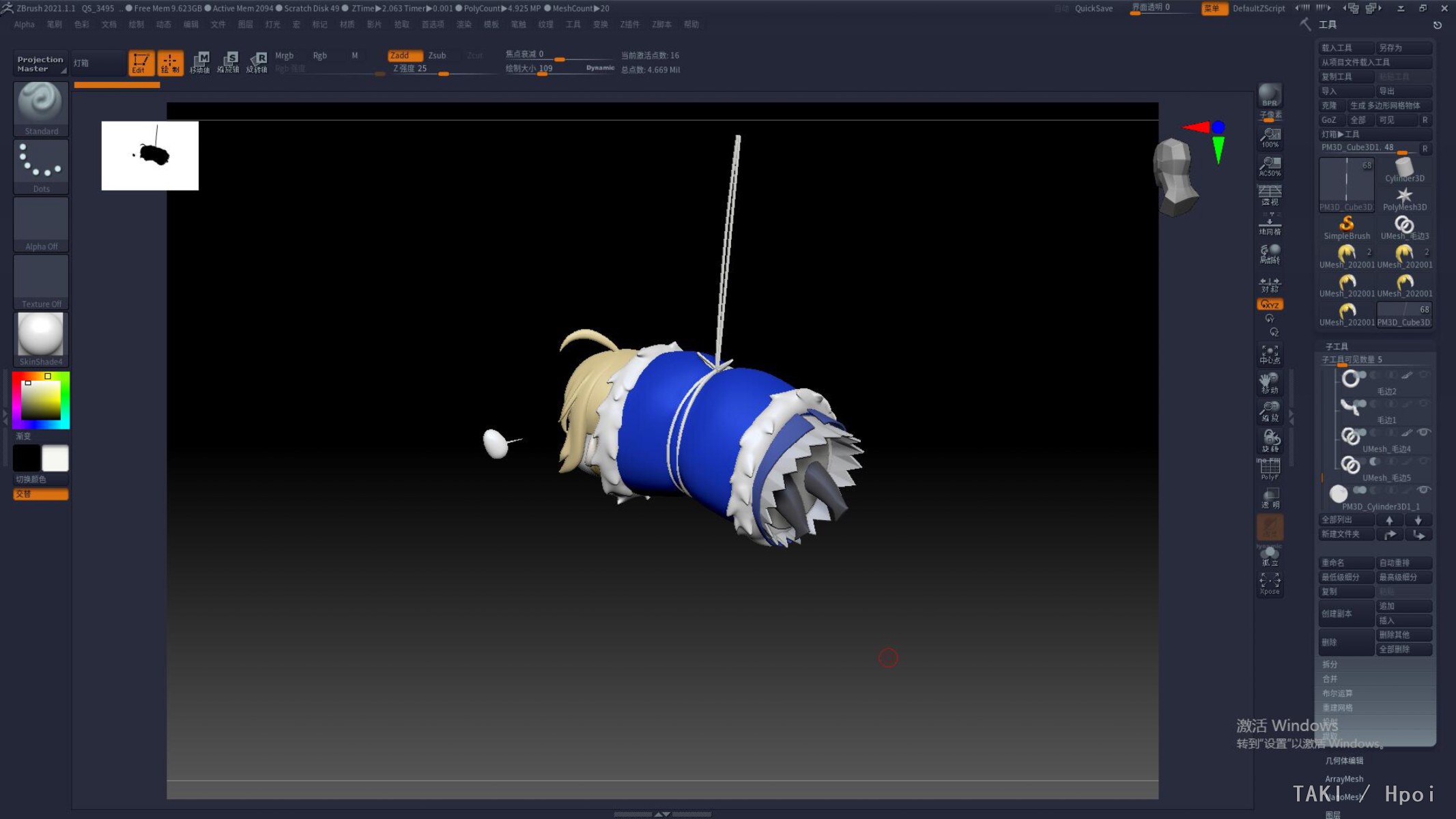Select the Rotate gizmo (R) button

click(x=257, y=63)
